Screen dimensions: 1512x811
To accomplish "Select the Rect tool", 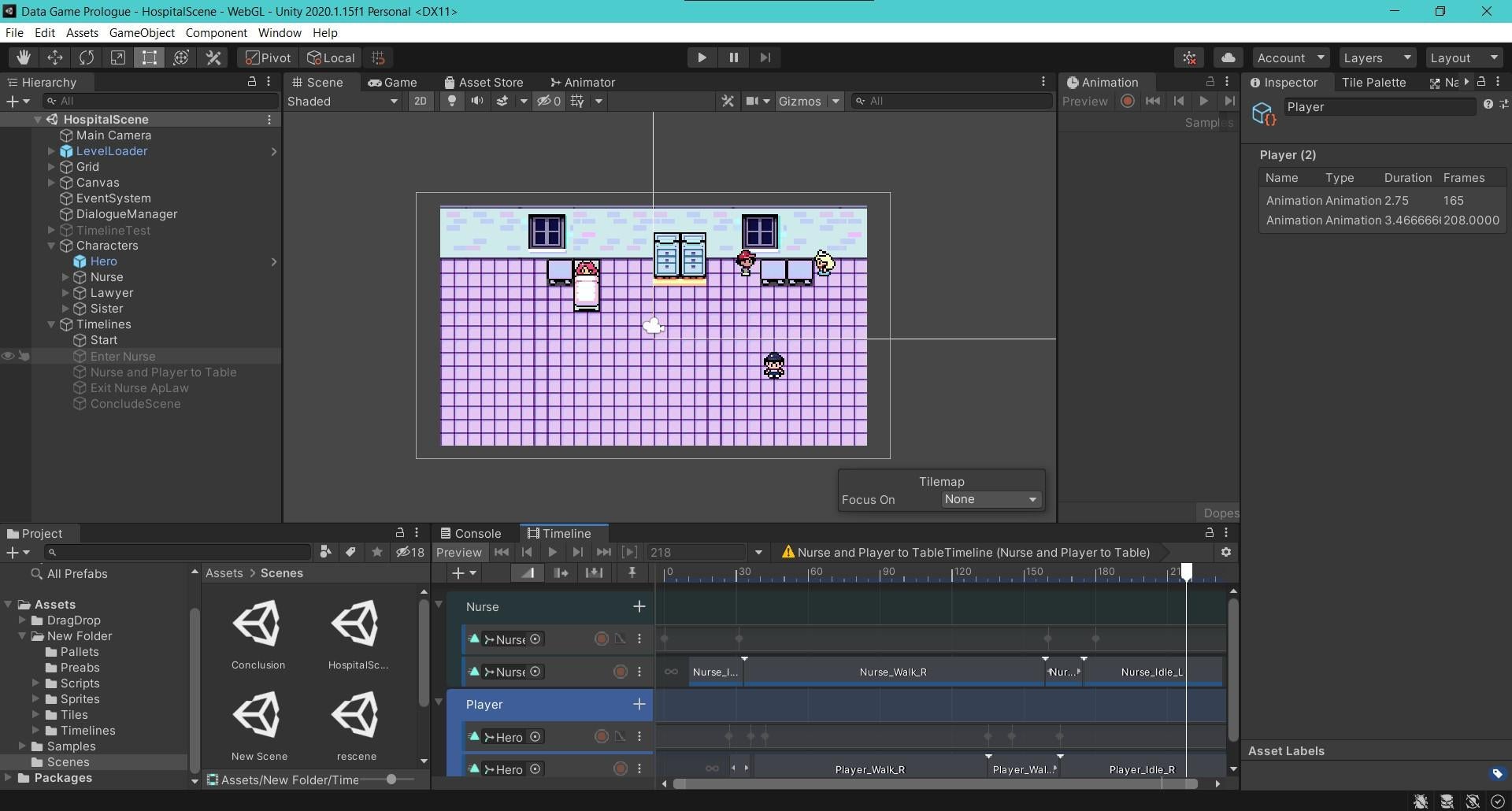I will click(x=150, y=57).
